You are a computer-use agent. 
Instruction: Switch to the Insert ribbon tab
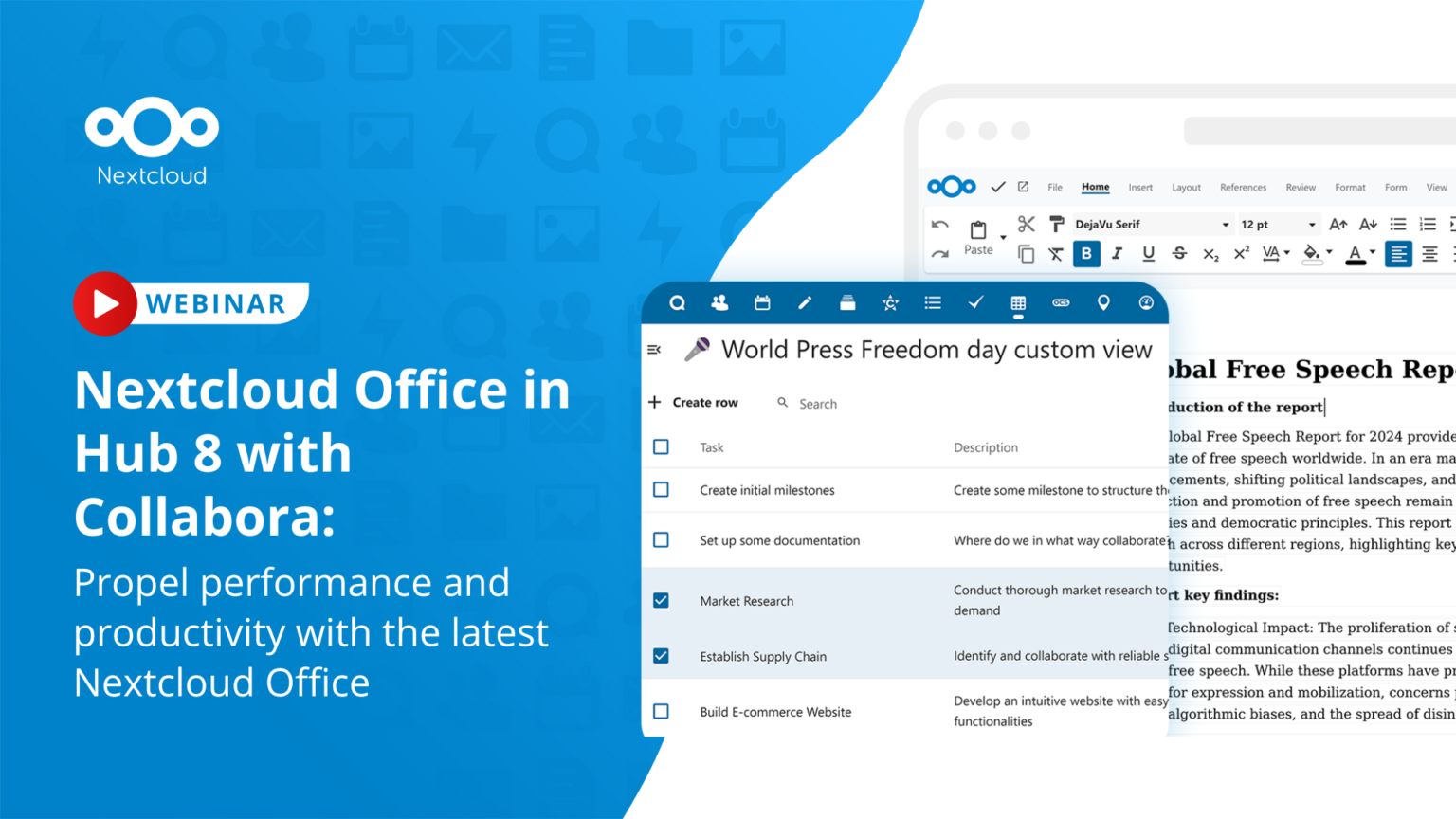[1140, 187]
